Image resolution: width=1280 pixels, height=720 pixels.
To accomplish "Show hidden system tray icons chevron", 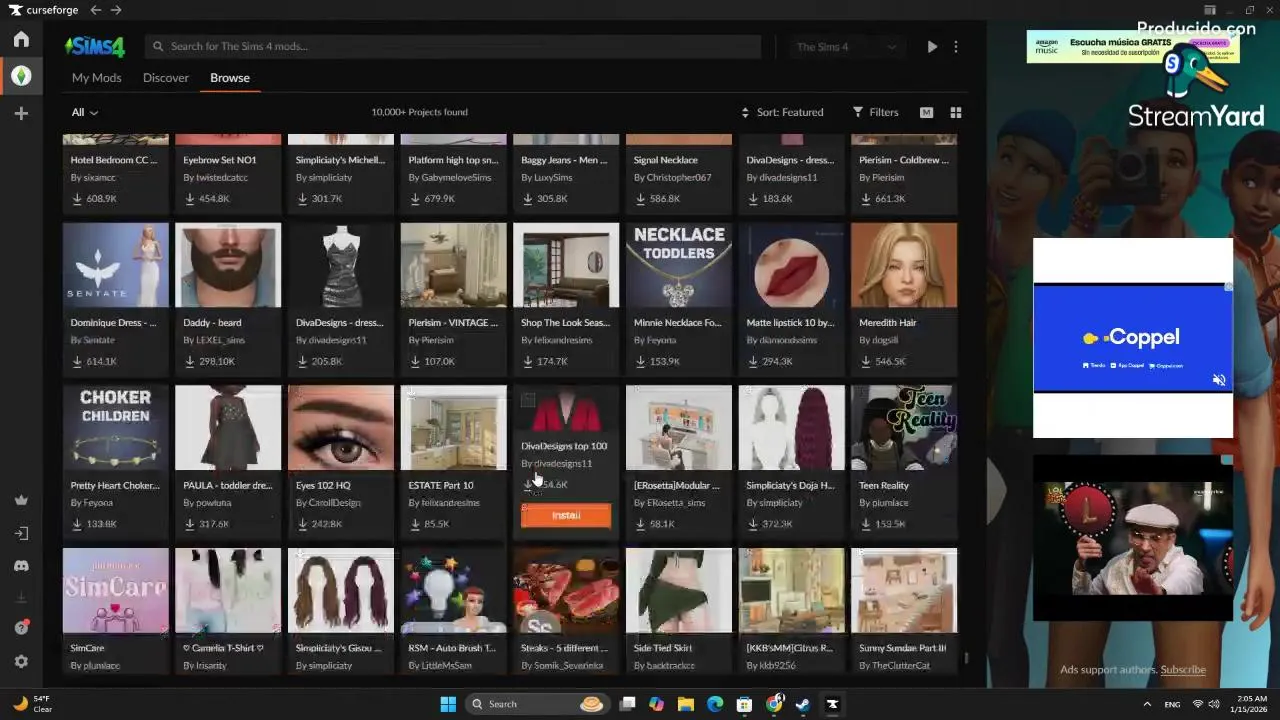I will click(x=1147, y=704).
